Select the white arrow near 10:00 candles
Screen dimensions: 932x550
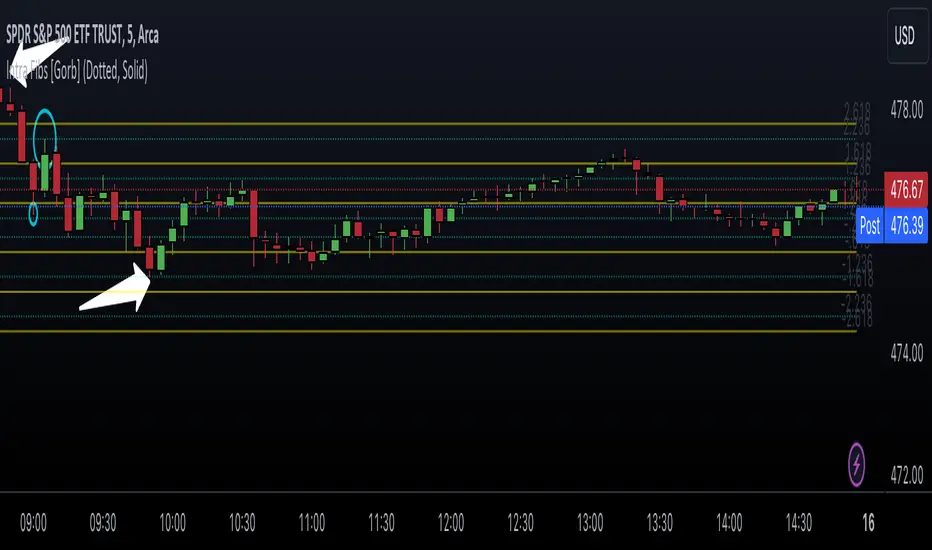tap(116, 290)
